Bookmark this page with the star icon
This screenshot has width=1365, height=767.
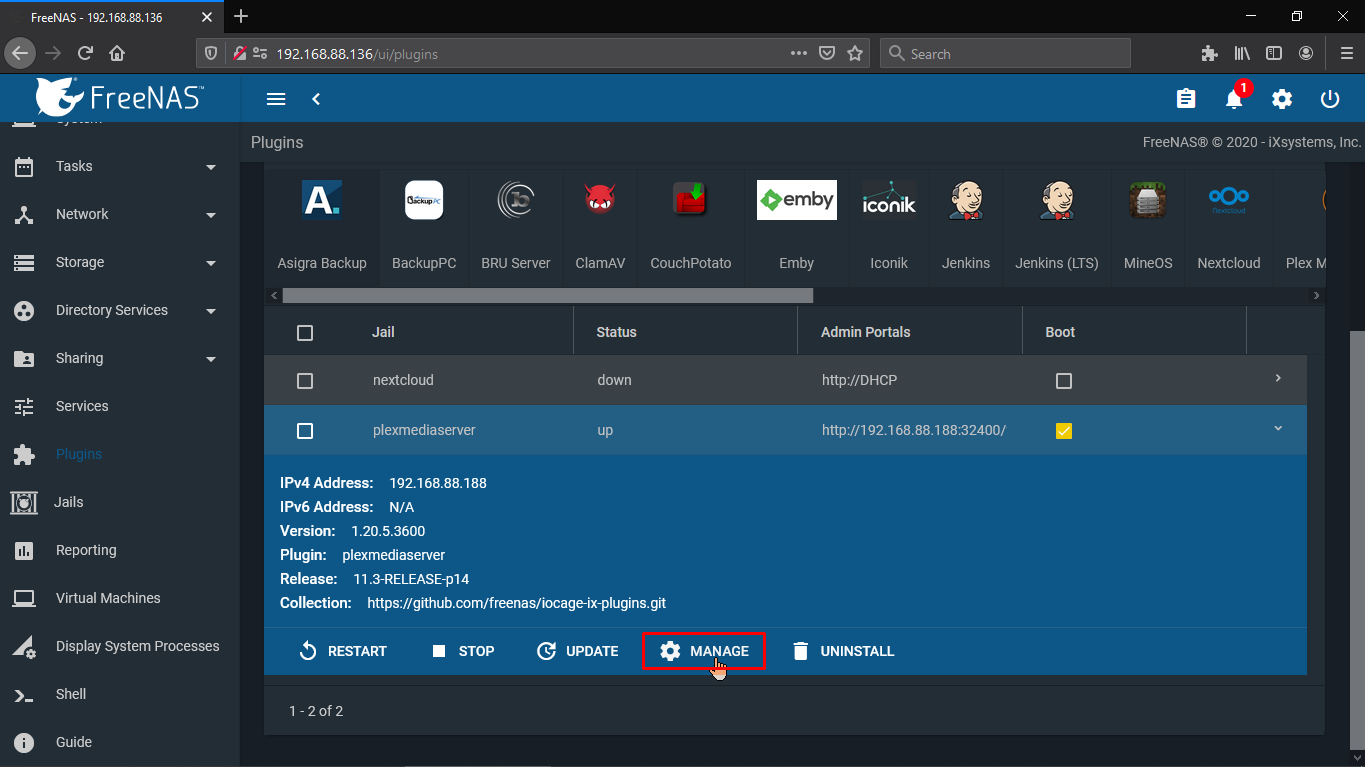point(855,53)
